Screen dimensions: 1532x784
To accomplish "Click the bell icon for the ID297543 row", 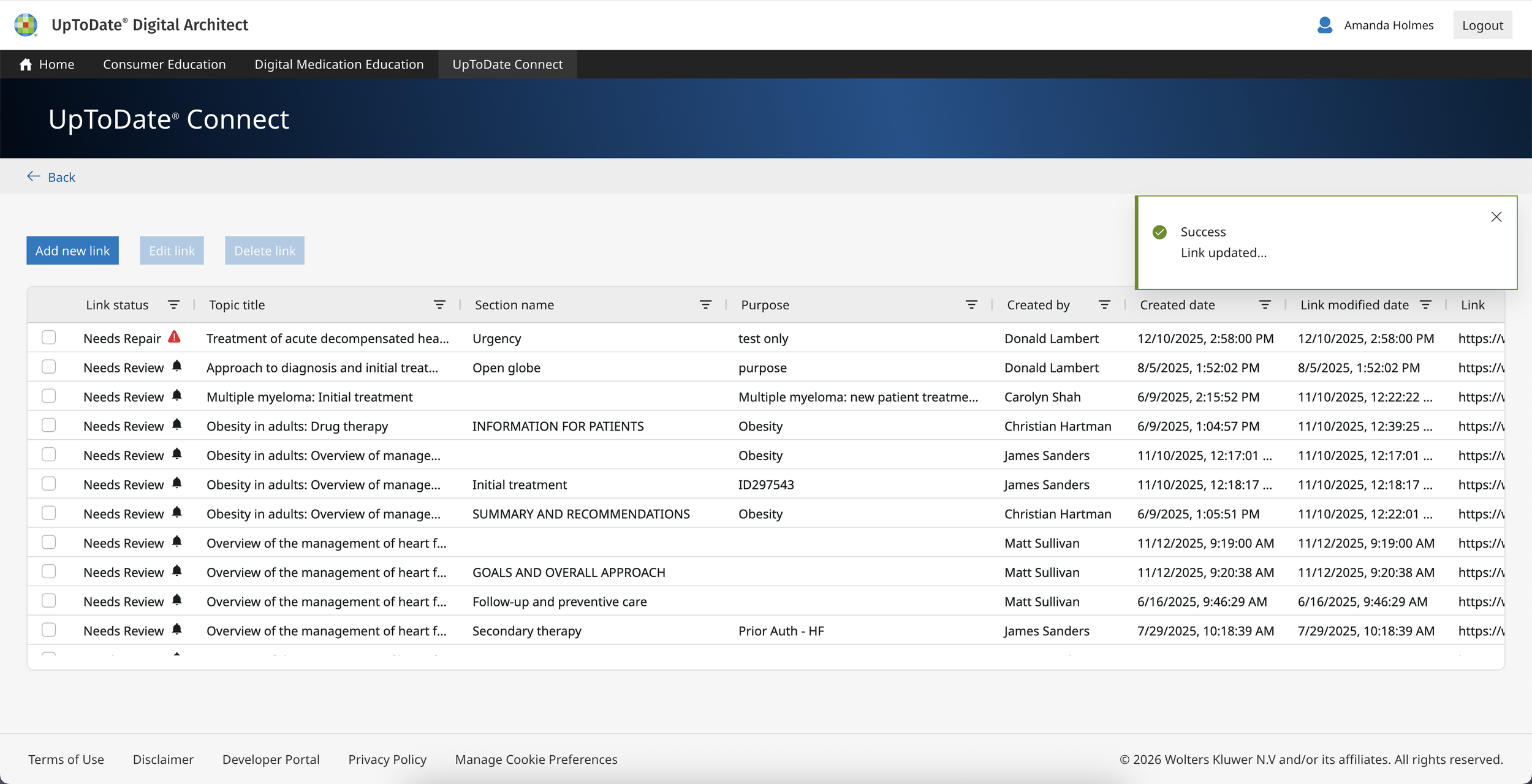I will 177,483.
